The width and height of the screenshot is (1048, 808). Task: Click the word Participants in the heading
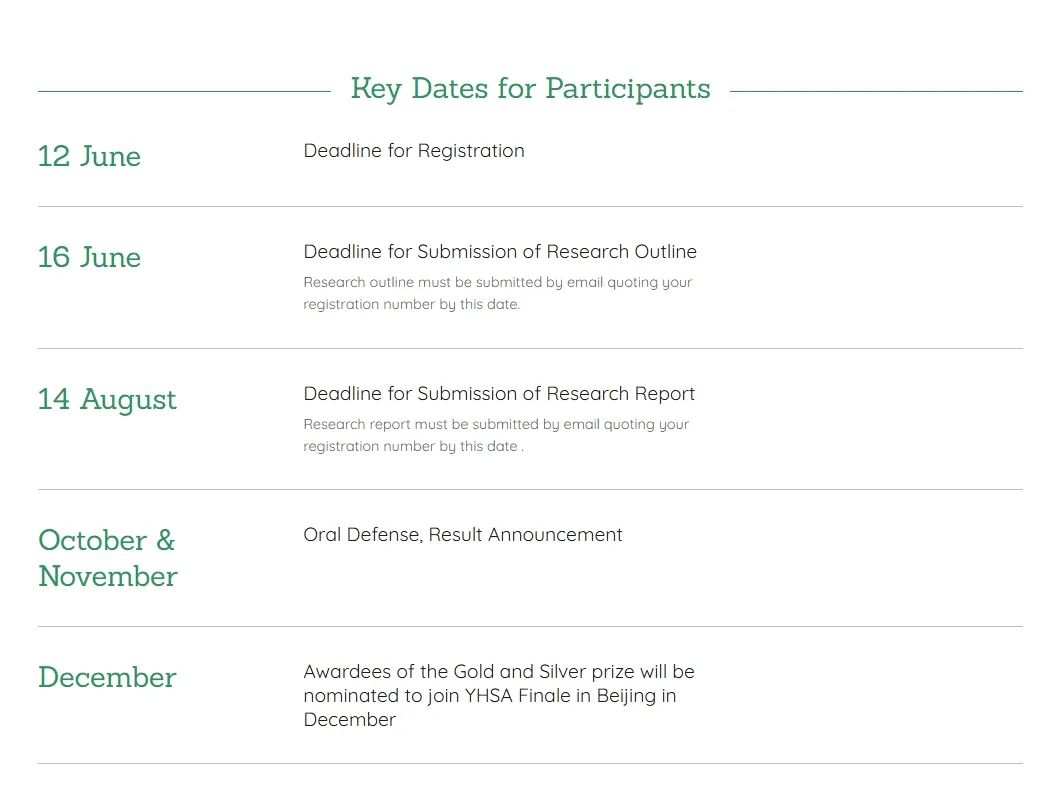[x=628, y=89]
